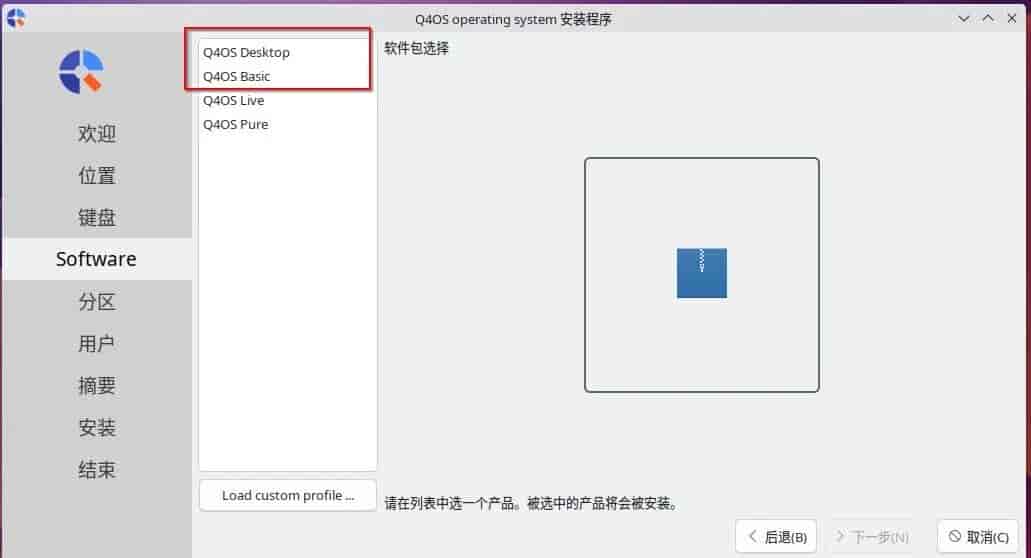The width and height of the screenshot is (1031, 558).
Task: Pick Q4OS Pure in product list
Action: 287,124
